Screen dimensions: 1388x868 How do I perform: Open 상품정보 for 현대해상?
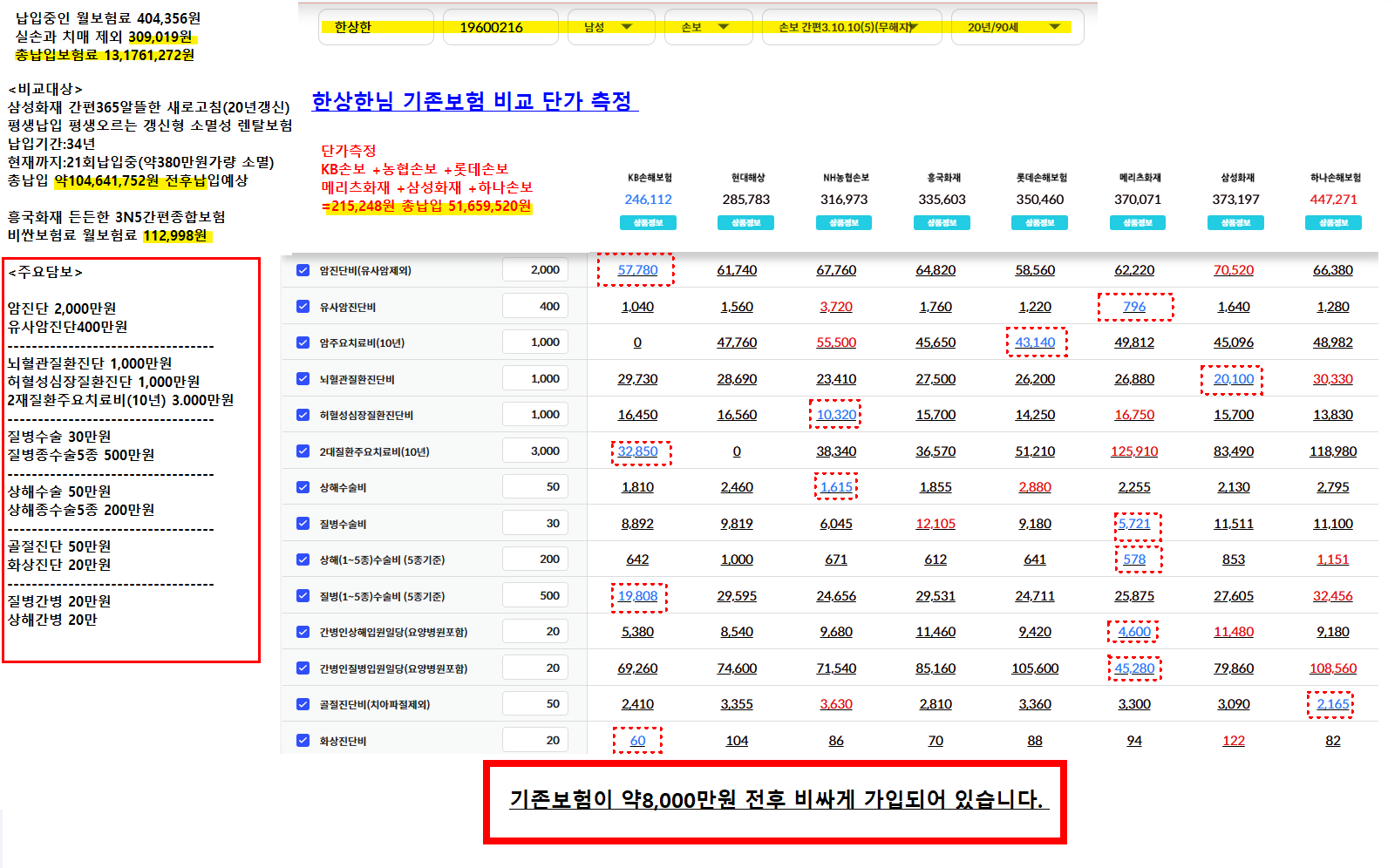(x=745, y=223)
